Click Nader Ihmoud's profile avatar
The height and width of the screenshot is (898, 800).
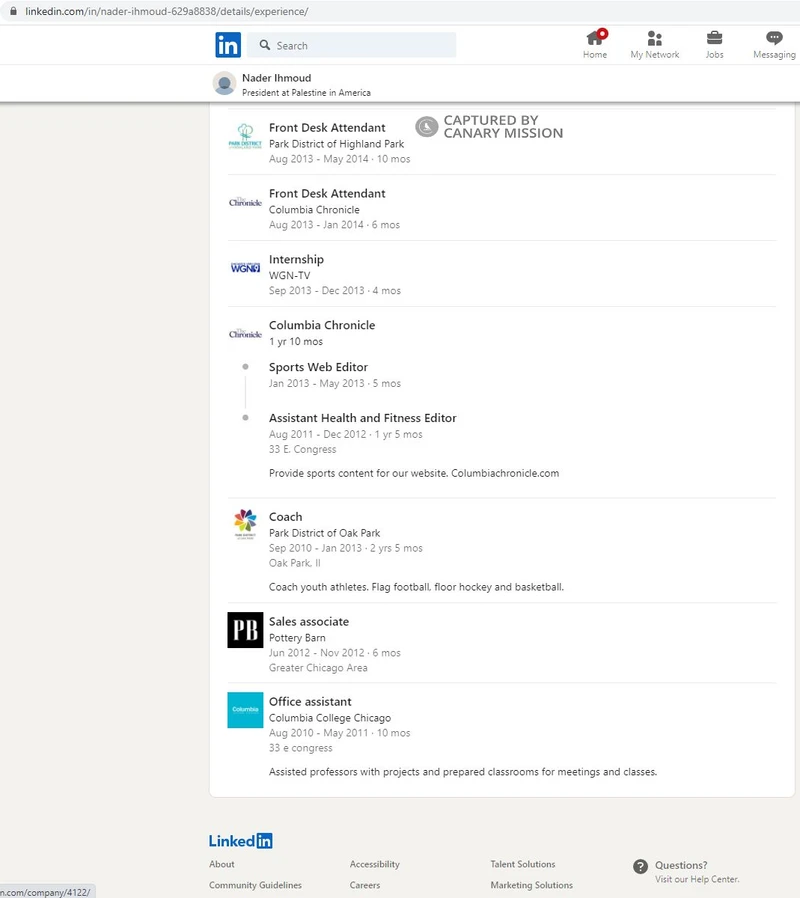224,84
